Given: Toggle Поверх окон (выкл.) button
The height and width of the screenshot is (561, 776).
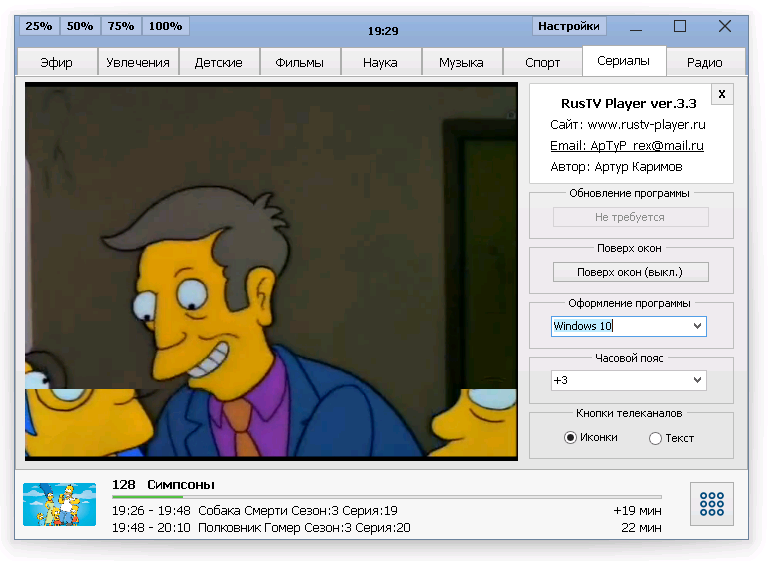Looking at the screenshot, I should point(630,272).
